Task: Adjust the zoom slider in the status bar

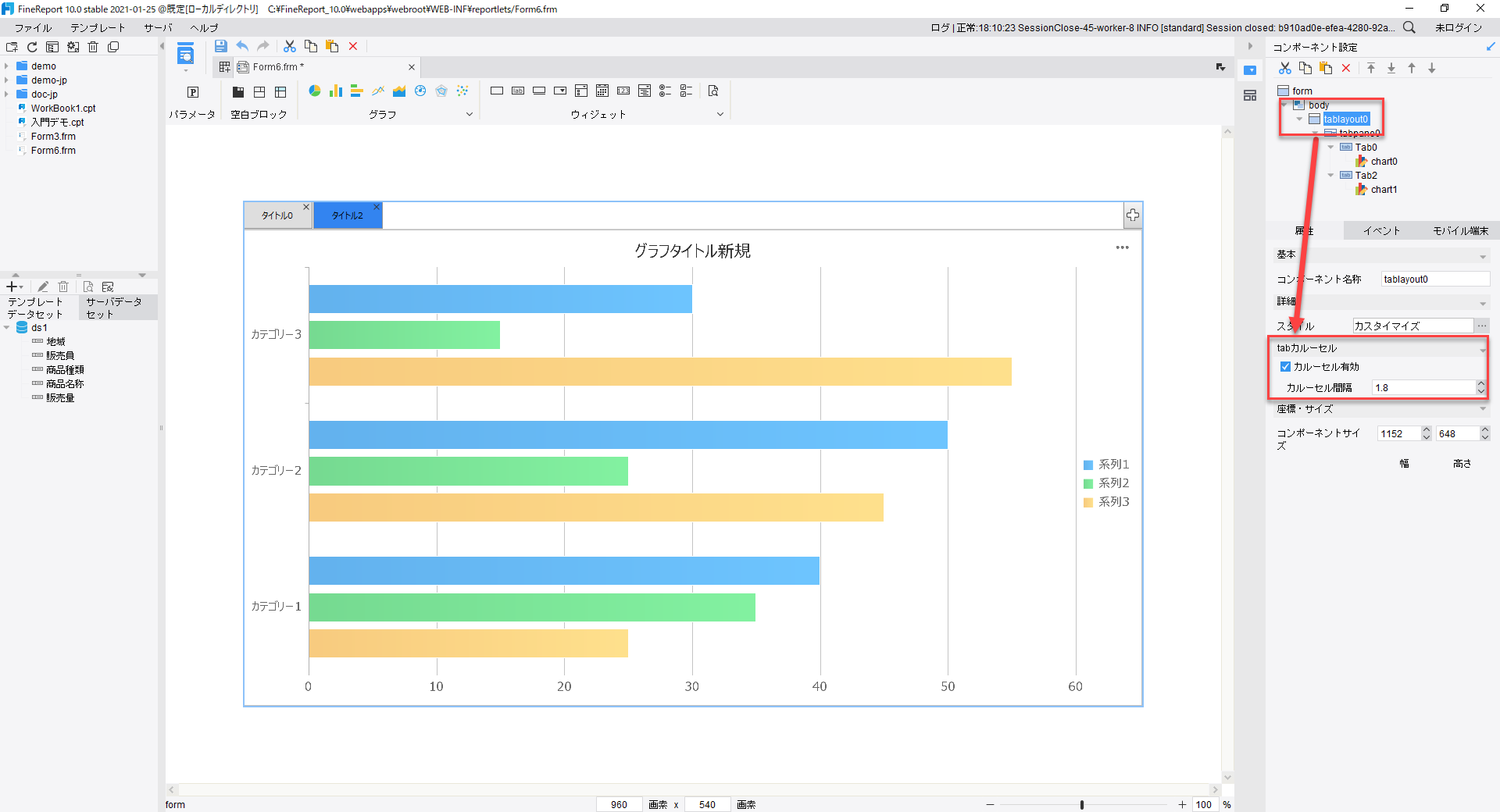Action: click(1082, 805)
